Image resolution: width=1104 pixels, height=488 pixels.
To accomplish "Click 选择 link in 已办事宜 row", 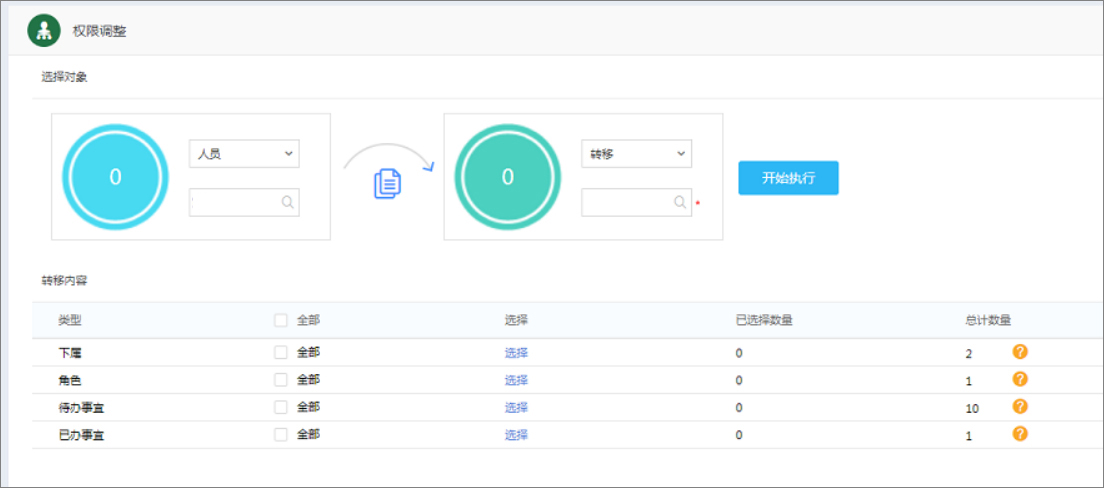I will click(x=516, y=435).
